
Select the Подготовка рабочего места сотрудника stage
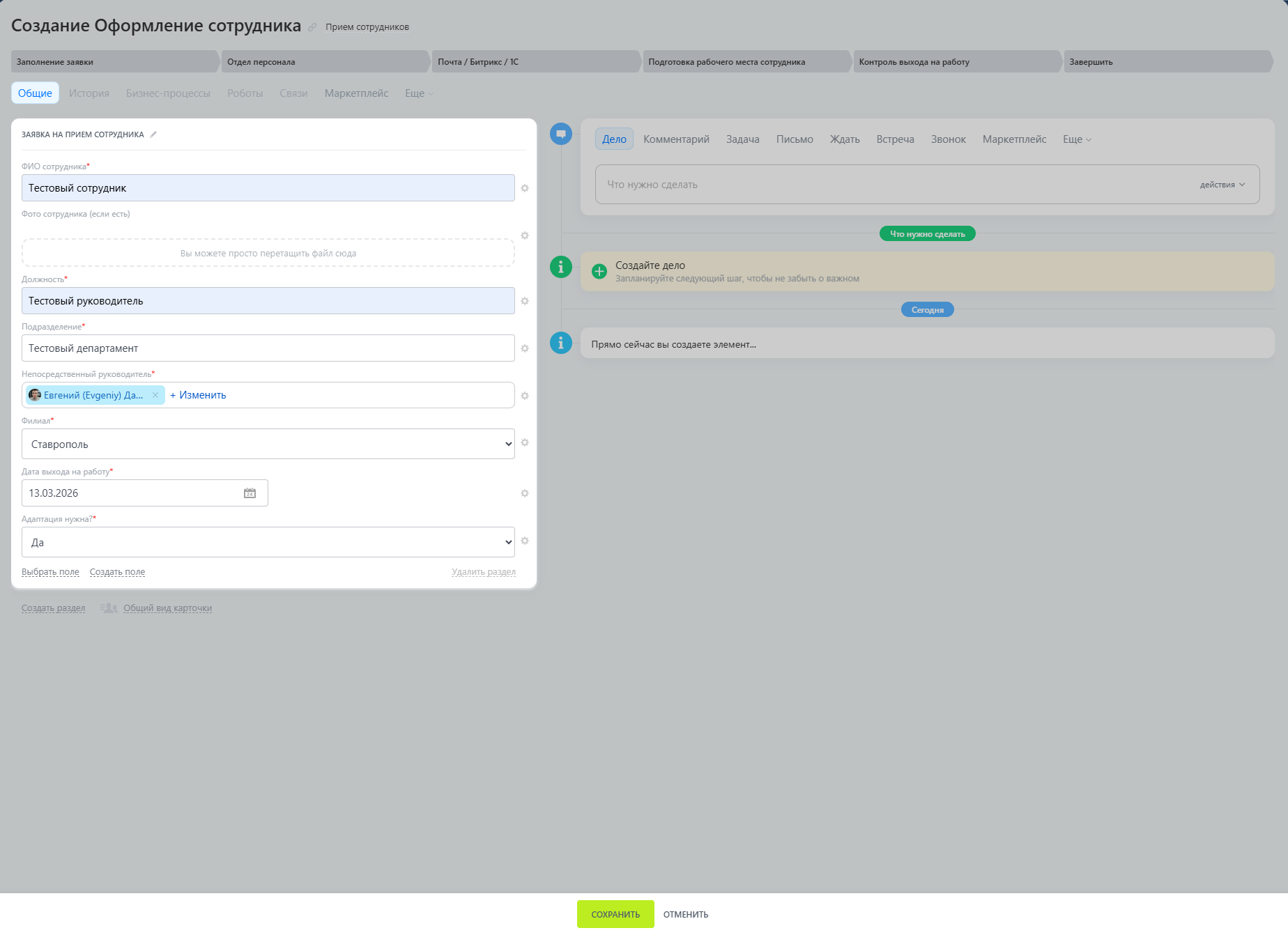[747, 62]
